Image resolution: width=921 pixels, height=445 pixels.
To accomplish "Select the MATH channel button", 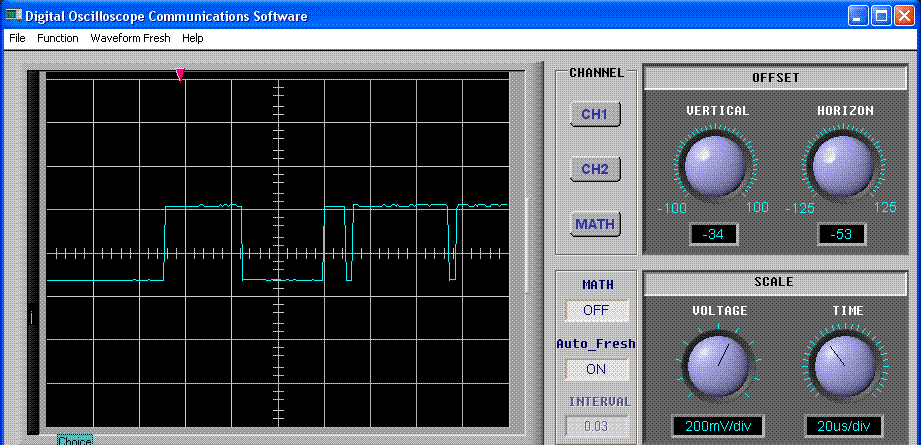I will (x=595, y=224).
